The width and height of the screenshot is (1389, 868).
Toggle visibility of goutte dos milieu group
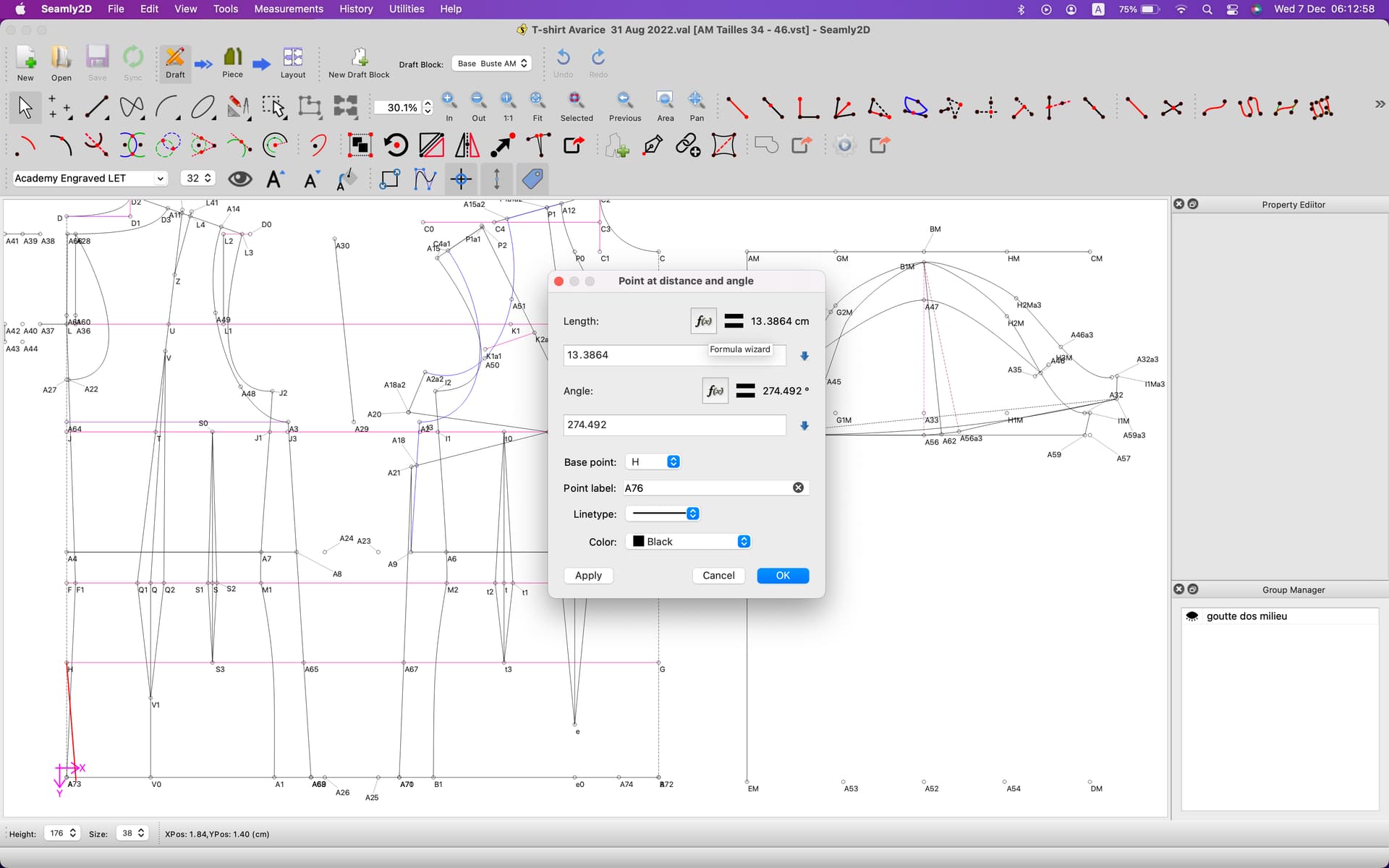coord(1192,616)
